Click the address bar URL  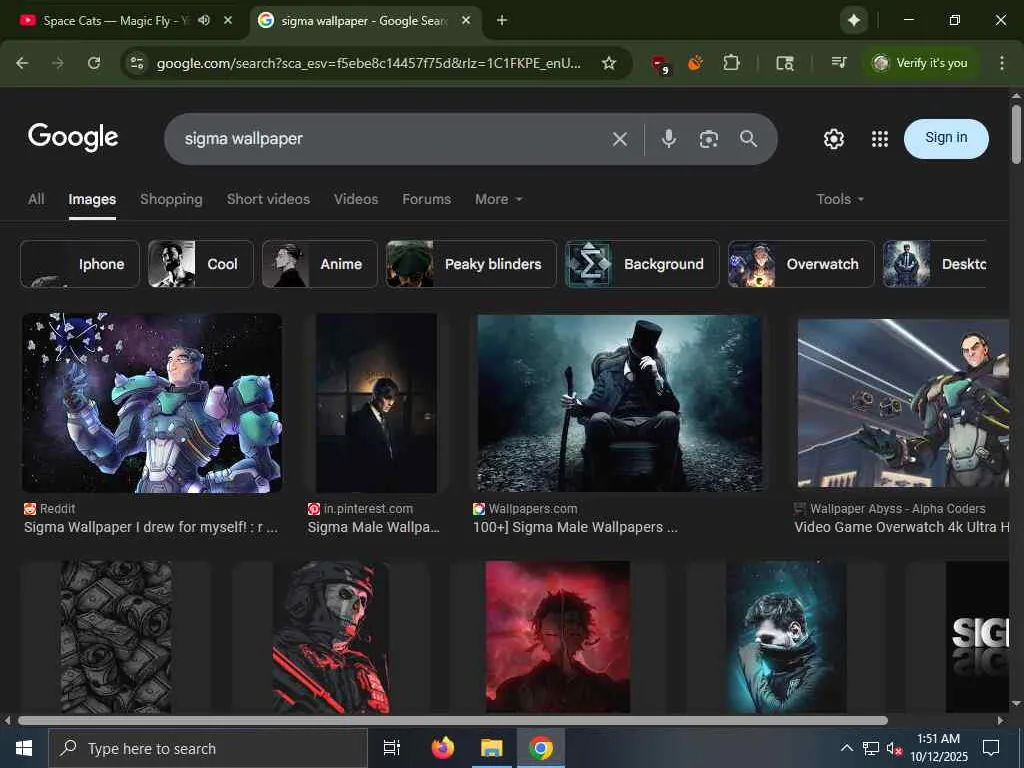pos(368,63)
